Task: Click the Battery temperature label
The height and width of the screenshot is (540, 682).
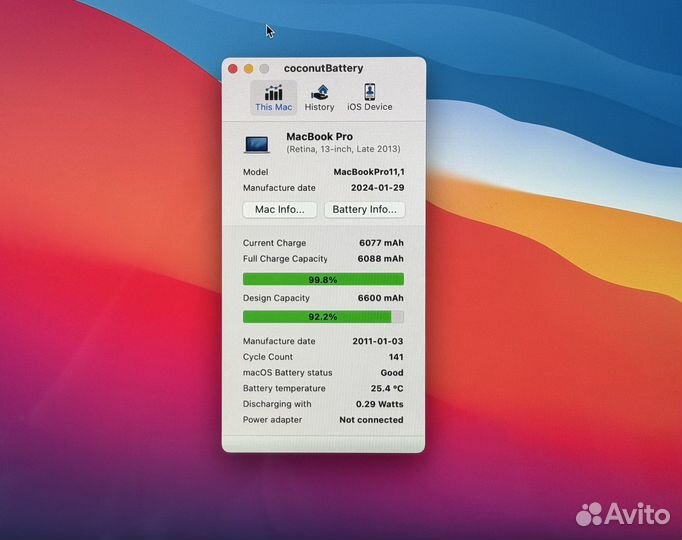Action: click(284, 388)
